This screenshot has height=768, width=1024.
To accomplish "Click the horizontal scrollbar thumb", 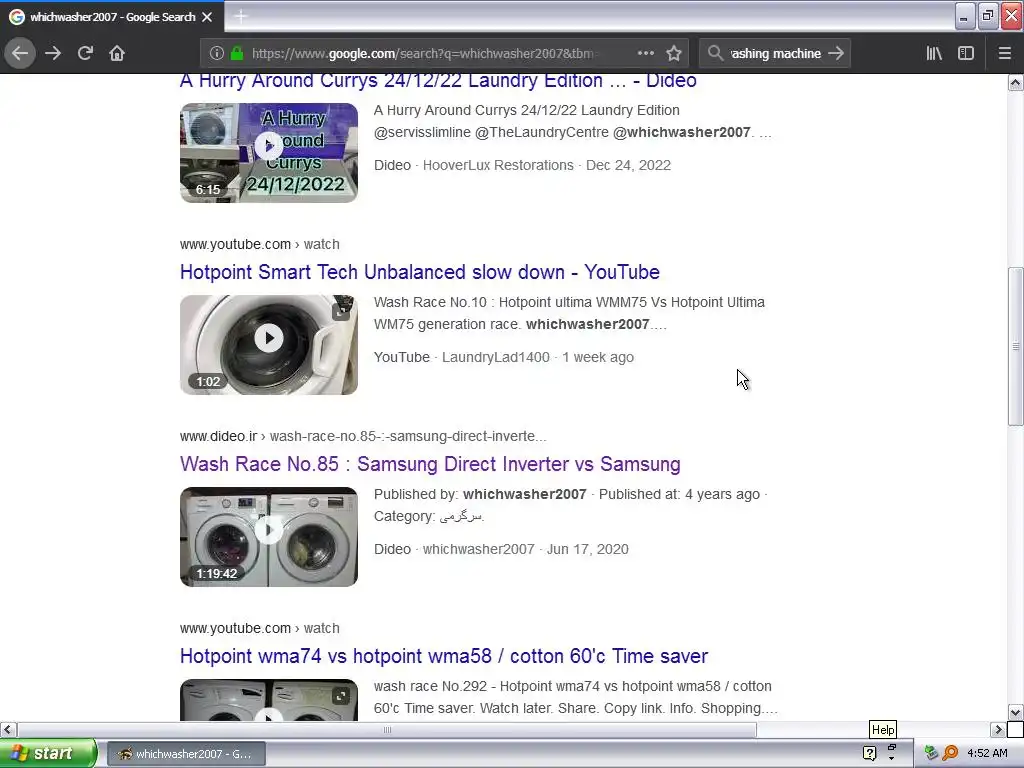I will (387, 729).
